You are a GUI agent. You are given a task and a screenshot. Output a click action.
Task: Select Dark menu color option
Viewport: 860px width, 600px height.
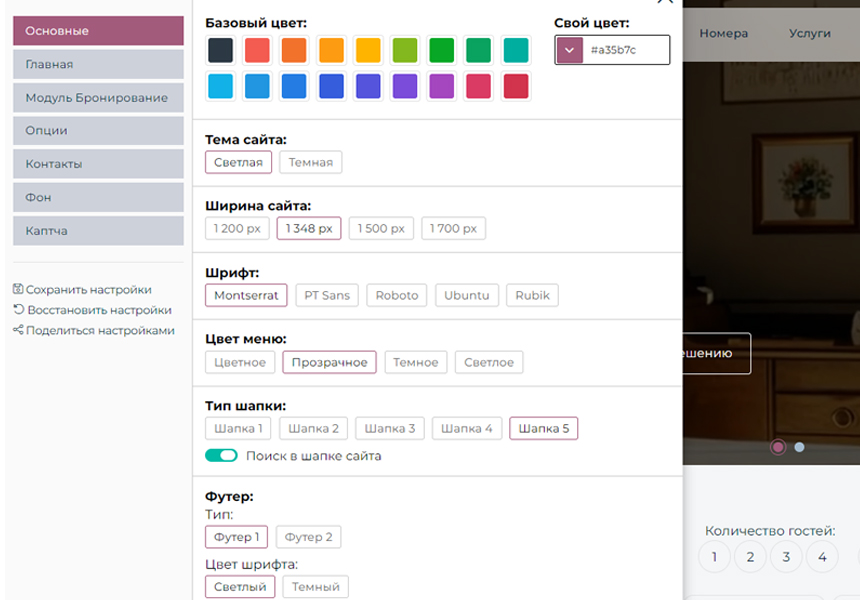click(415, 362)
